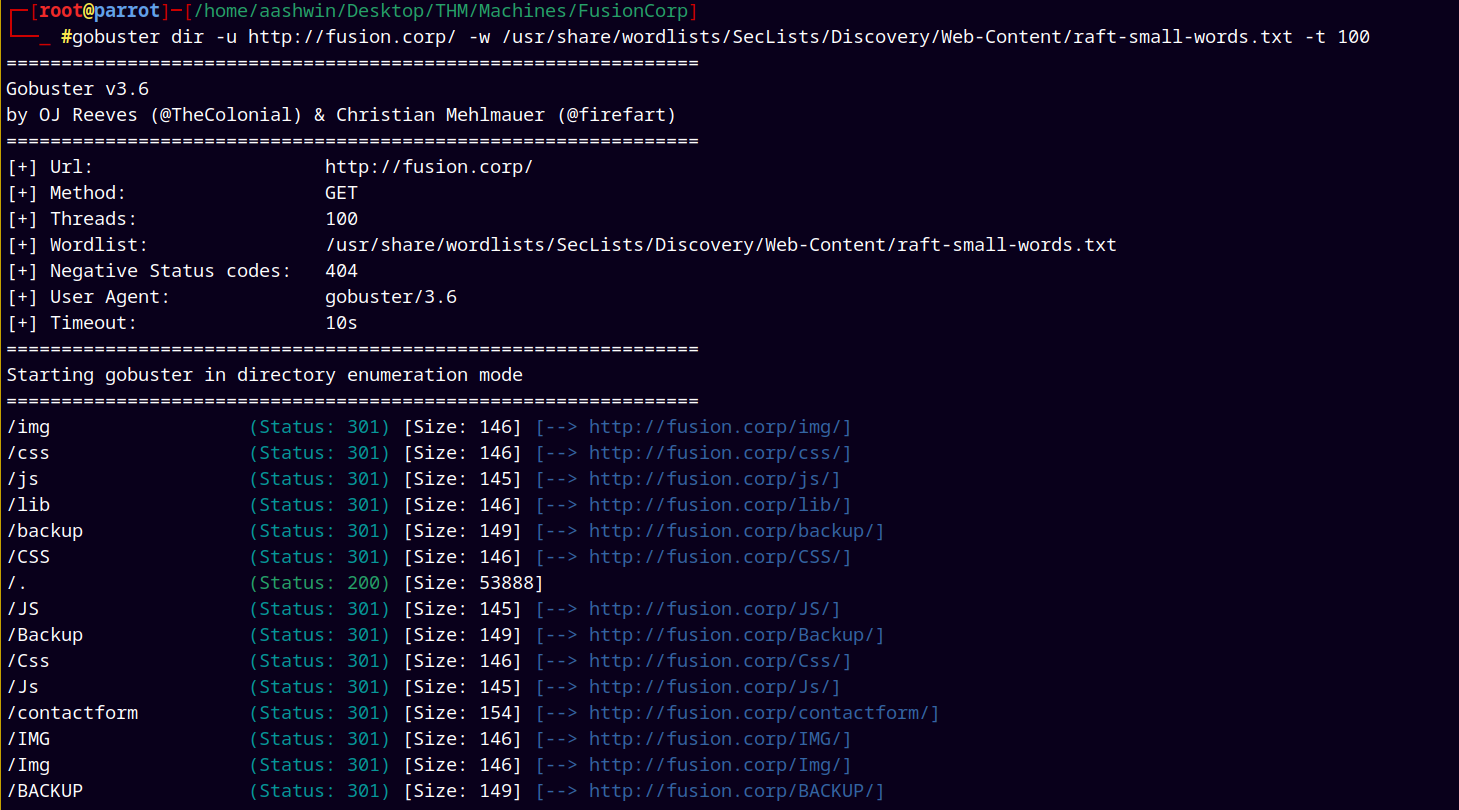Click the 'Starting gobuster in directory enumeration mode' line
This screenshot has width=1459, height=810.
point(264,375)
